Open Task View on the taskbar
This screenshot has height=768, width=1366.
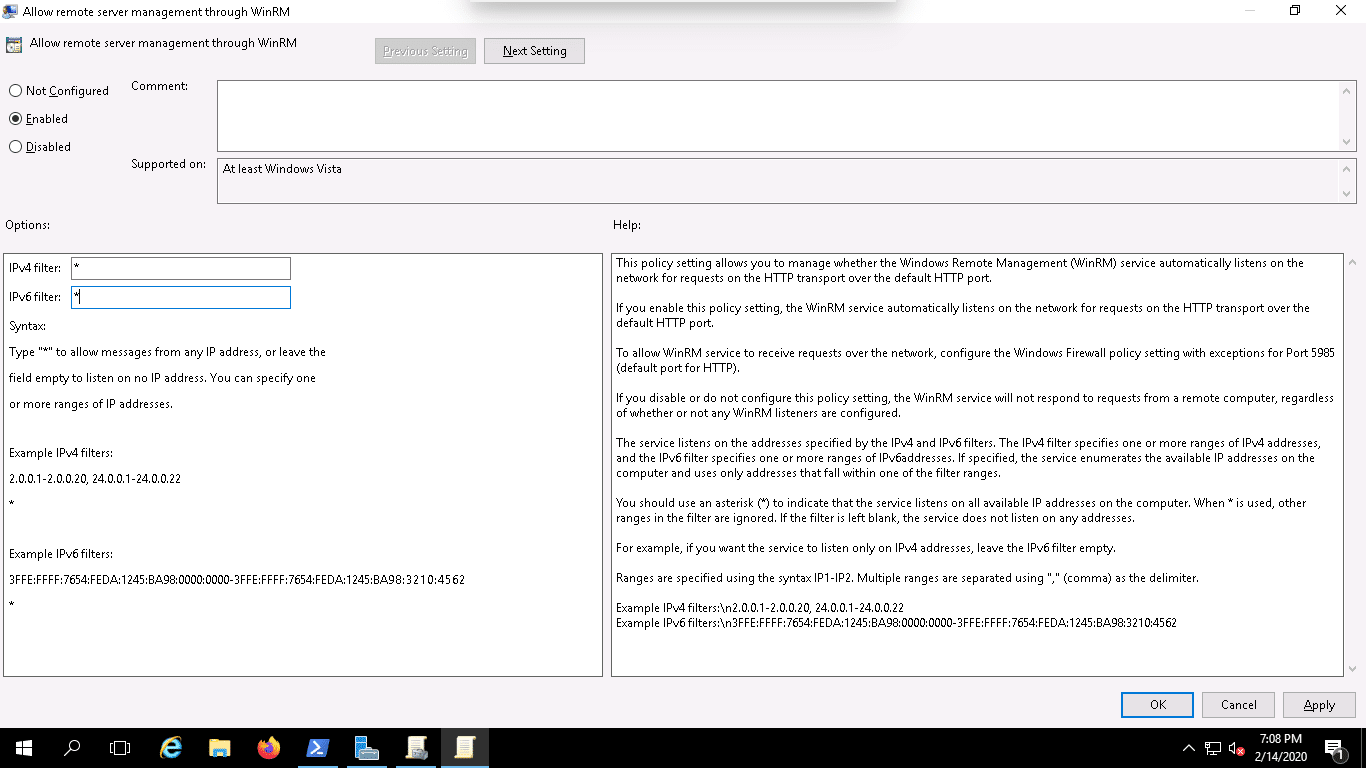[120, 747]
